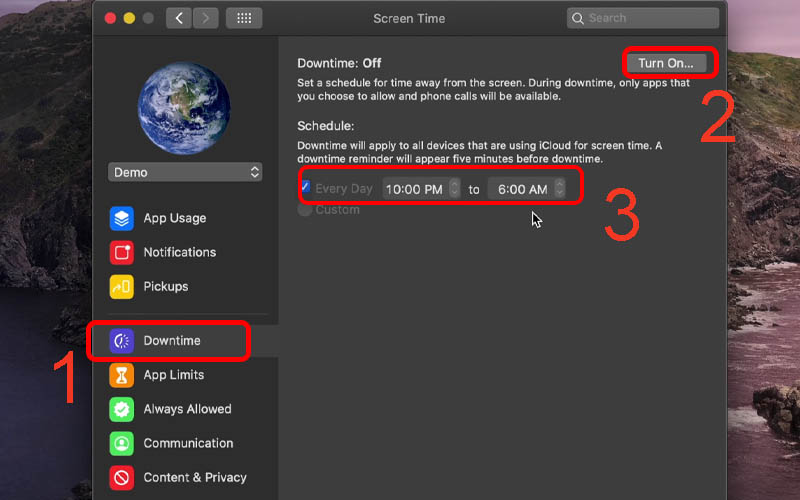
Task: Click the Downtime sidebar icon
Action: tap(121, 341)
